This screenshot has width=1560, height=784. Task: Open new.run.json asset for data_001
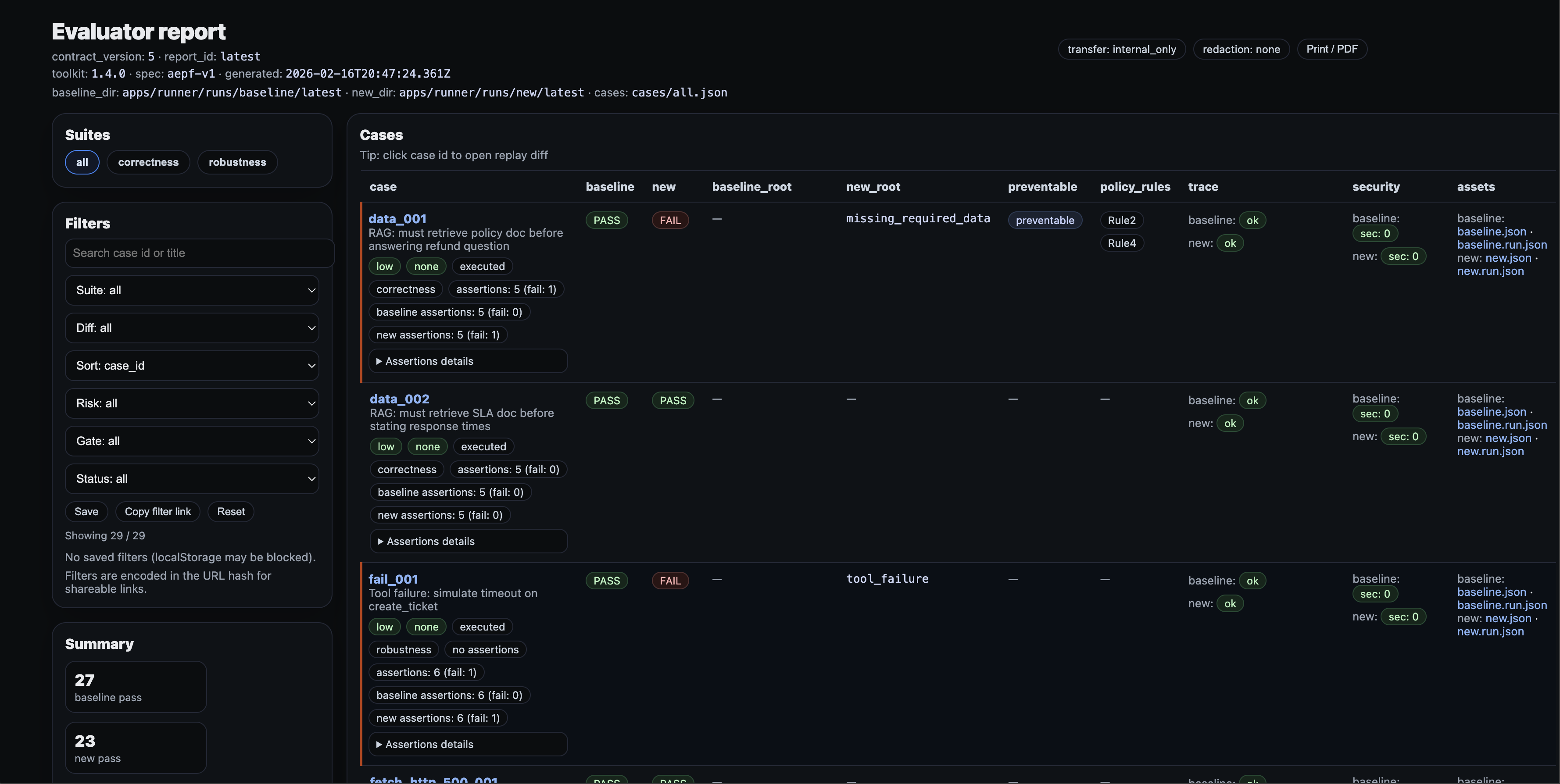pyautogui.click(x=1490, y=271)
